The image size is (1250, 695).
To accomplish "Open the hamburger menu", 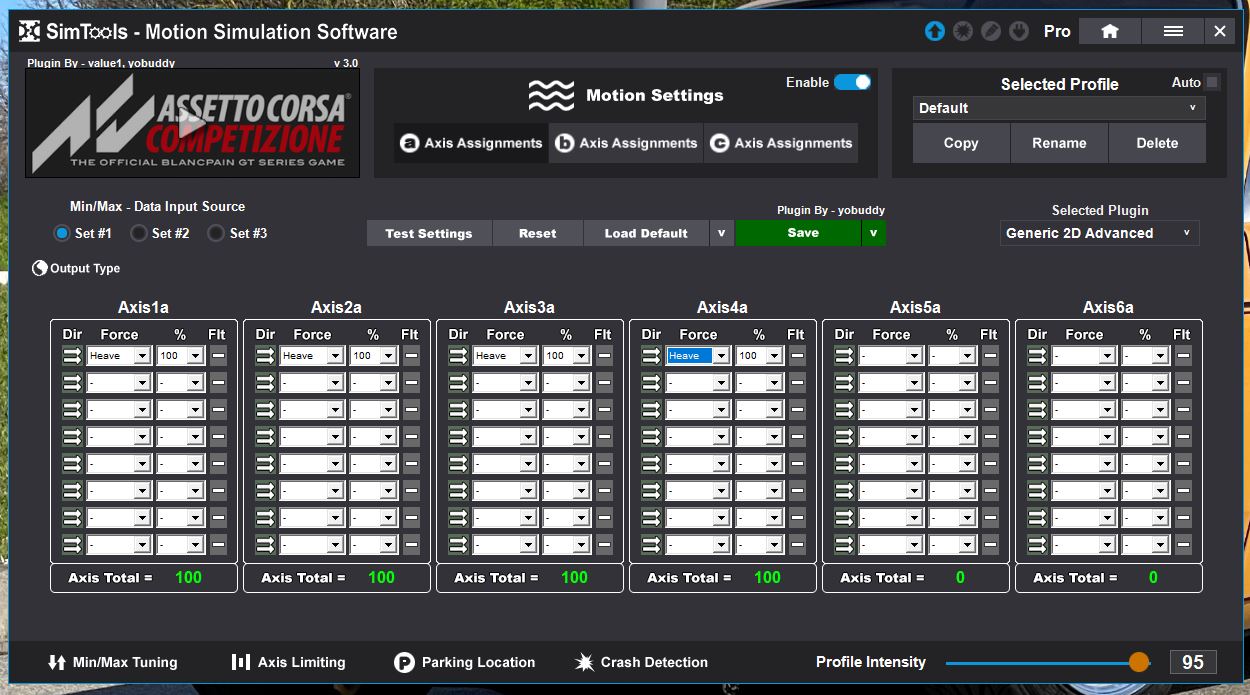I will tap(1173, 31).
